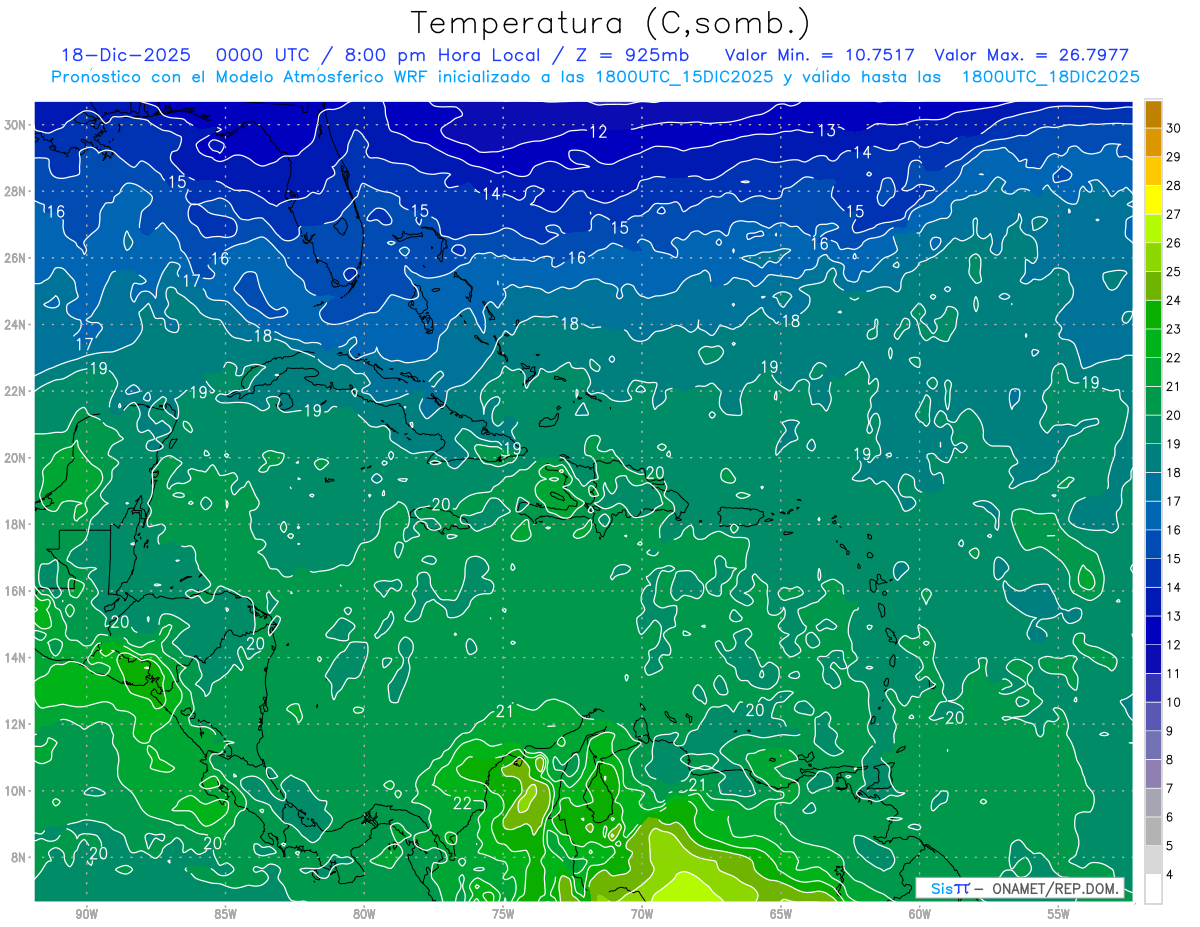Click the "Valor Max. = 26.7977" readout

[1031, 55]
